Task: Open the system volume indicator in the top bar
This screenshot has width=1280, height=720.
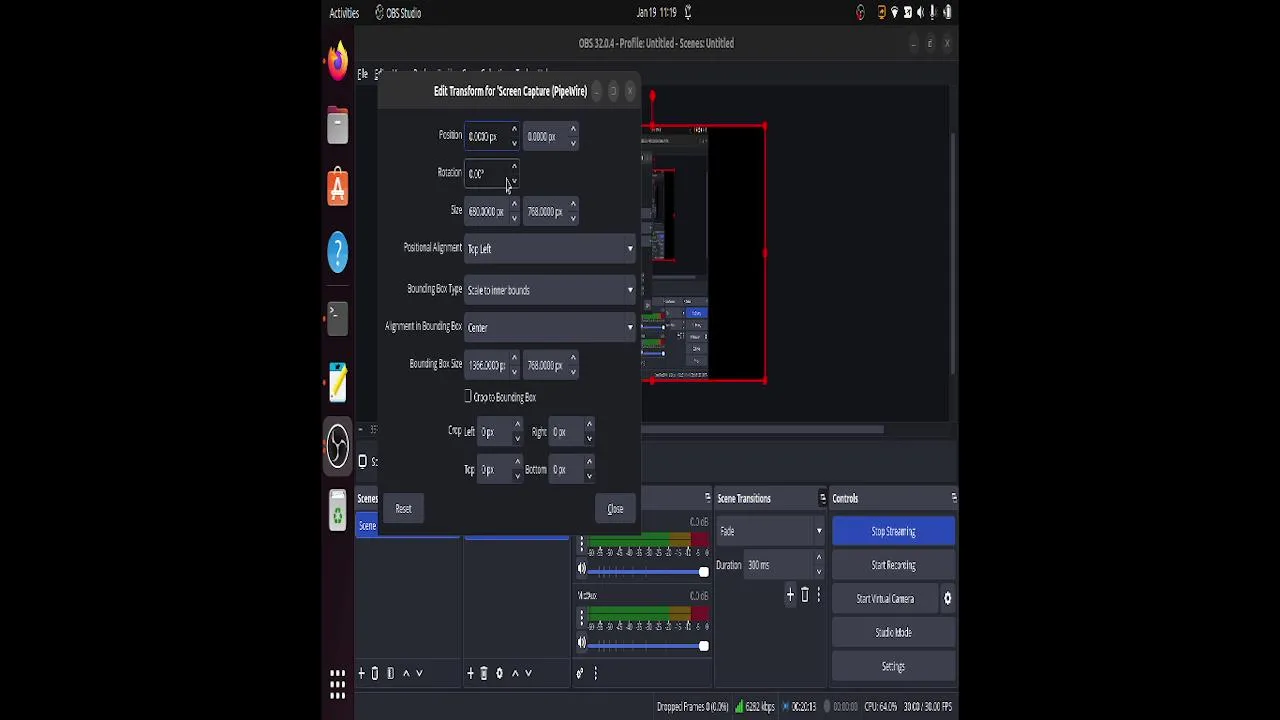Action: tap(920, 13)
